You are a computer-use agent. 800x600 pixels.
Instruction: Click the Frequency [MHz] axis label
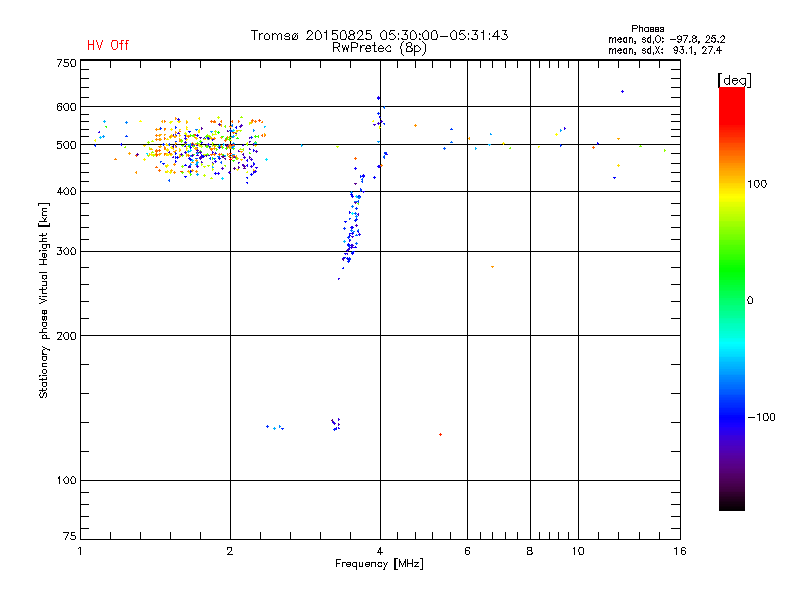click(378, 565)
